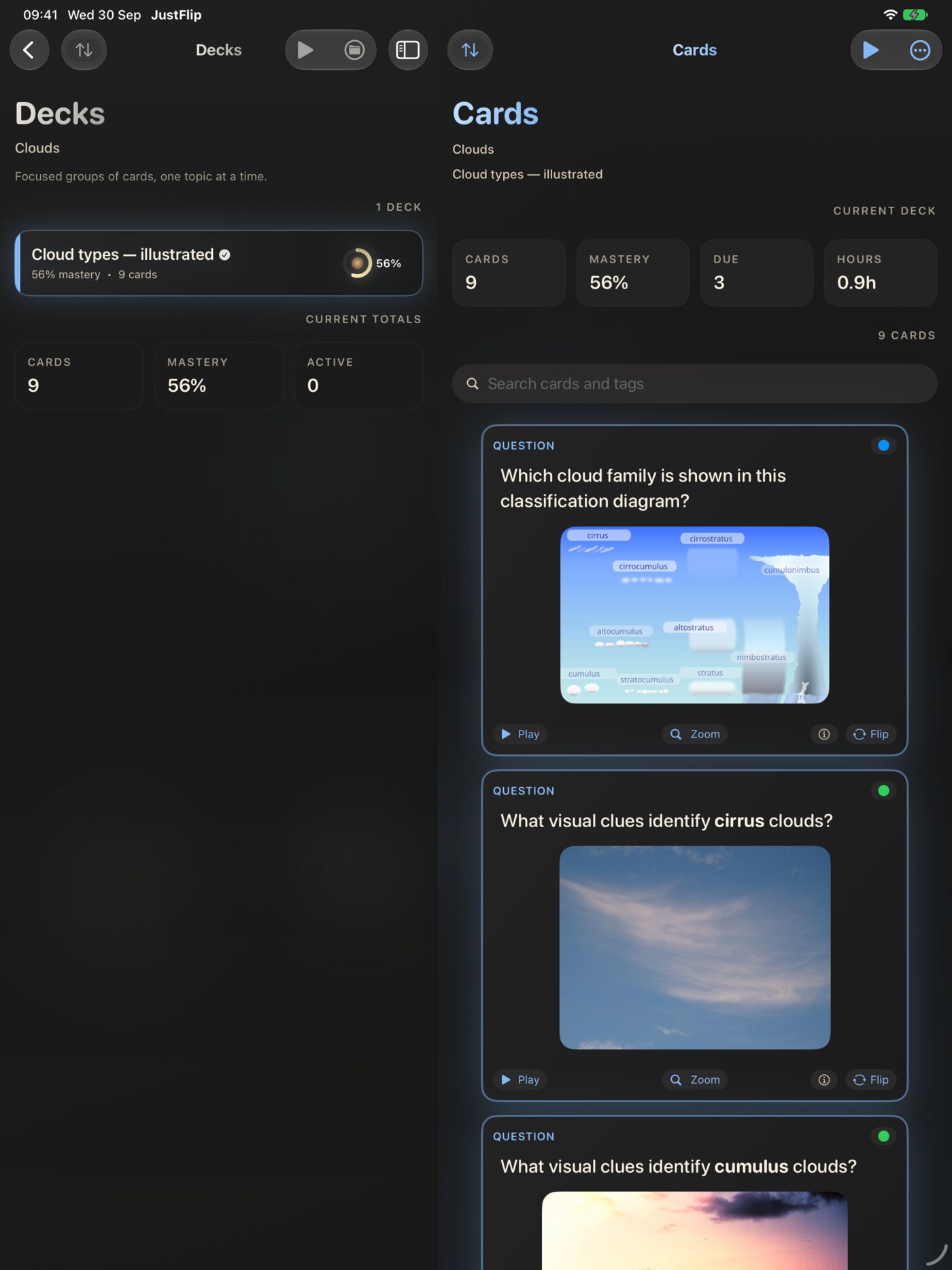The width and height of the screenshot is (952, 1270).
Task: Show info for the cirrus clouds card
Action: (x=824, y=1080)
